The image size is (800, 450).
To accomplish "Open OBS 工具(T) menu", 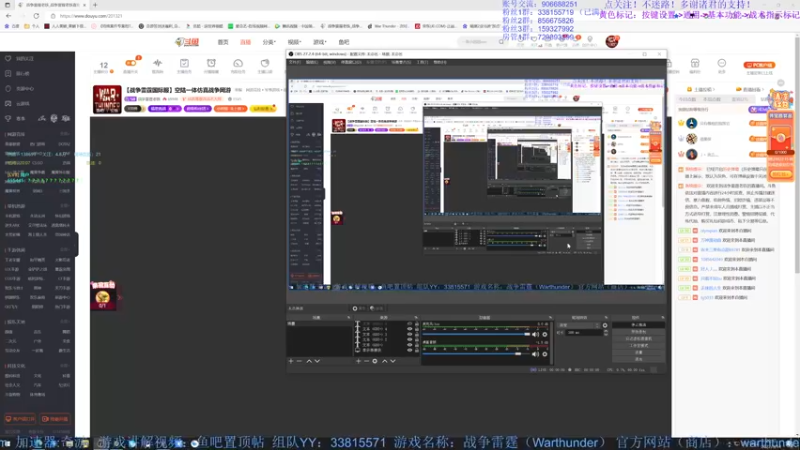I will [422, 62].
